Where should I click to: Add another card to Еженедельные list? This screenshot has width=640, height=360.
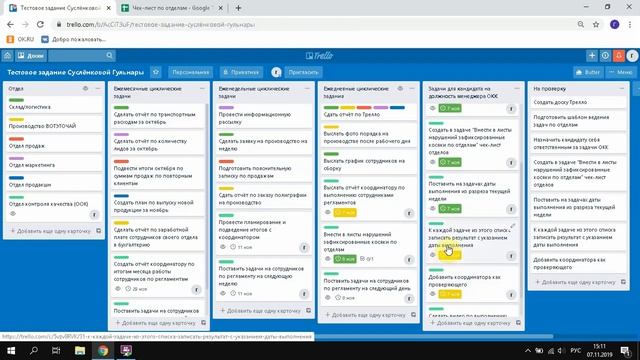pyautogui.click(x=260, y=311)
